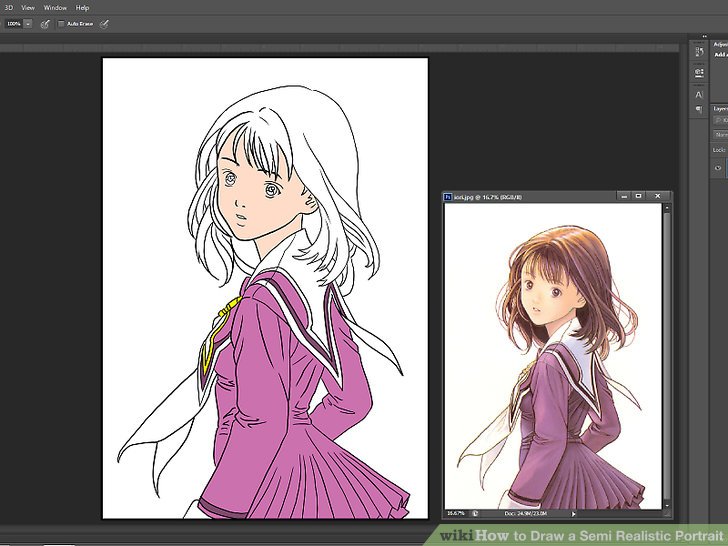
Task: Open the Help menu
Action: (82, 7)
